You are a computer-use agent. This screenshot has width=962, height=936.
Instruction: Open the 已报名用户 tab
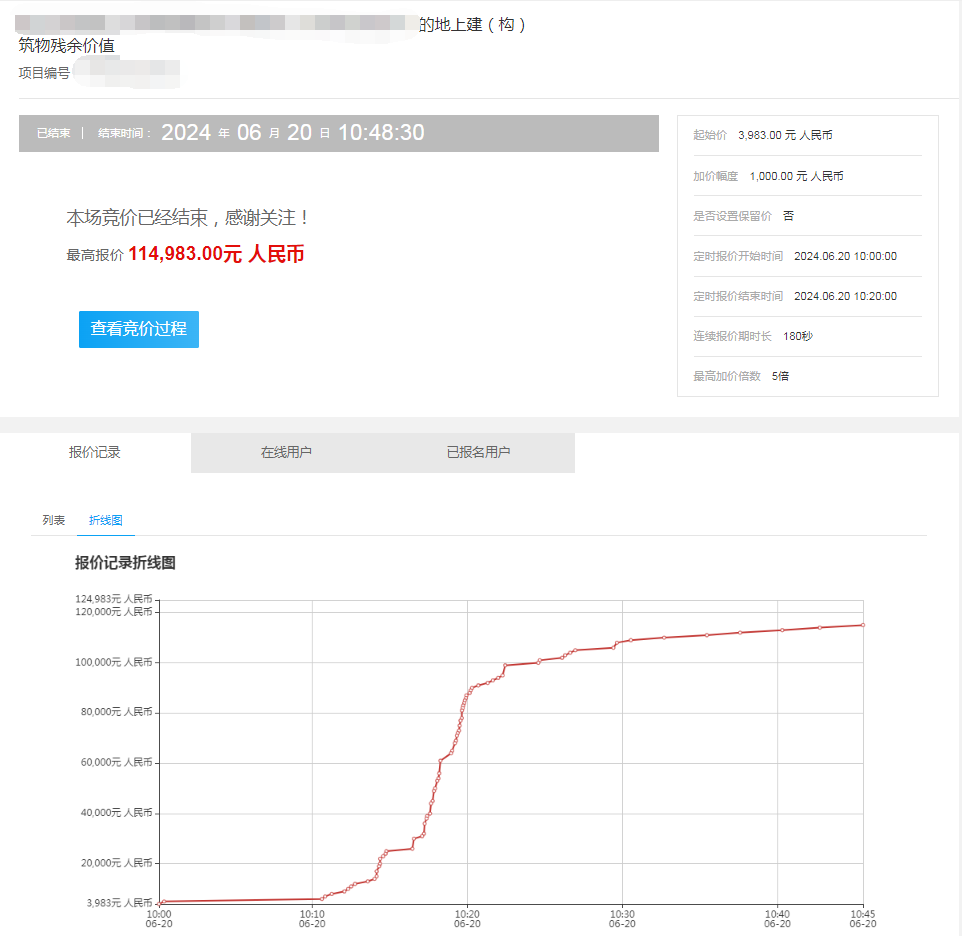pos(478,453)
